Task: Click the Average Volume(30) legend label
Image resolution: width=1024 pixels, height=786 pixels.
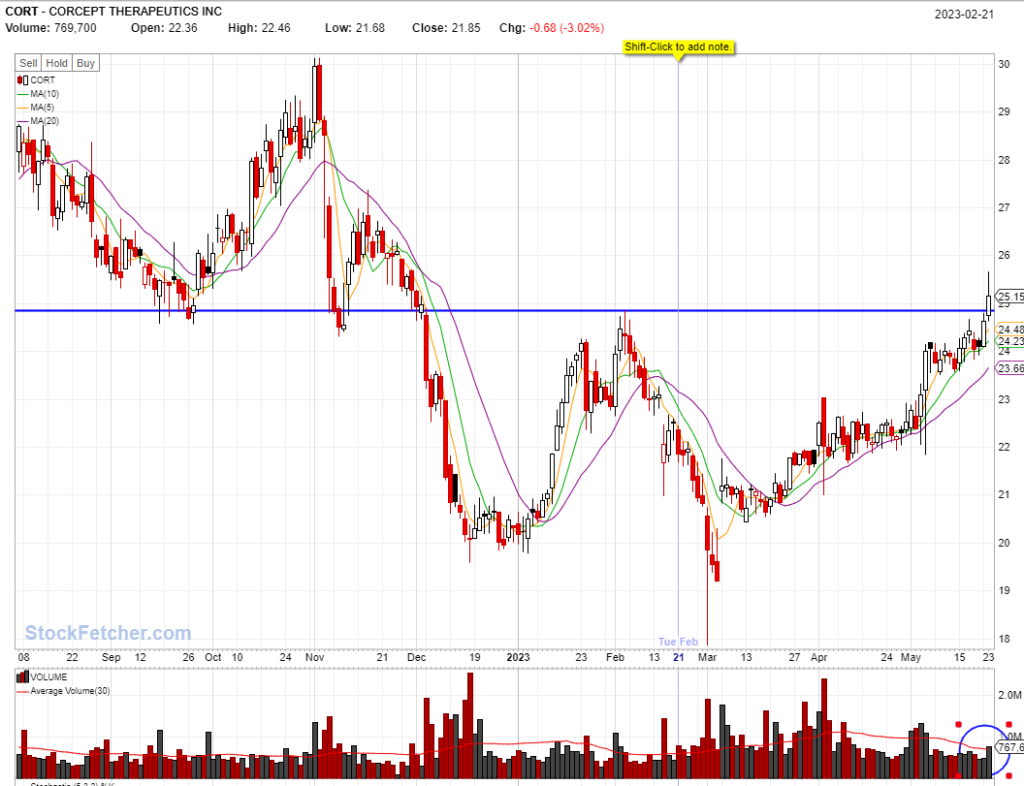Action: point(70,691)
